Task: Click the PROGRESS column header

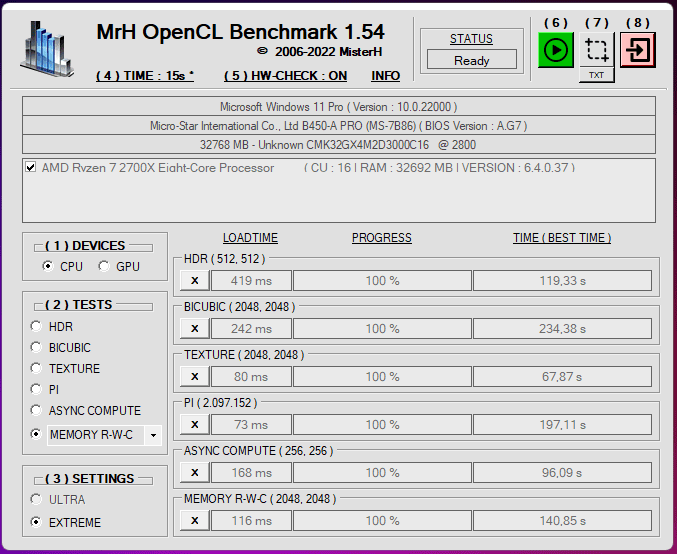Action: point(382,238)
